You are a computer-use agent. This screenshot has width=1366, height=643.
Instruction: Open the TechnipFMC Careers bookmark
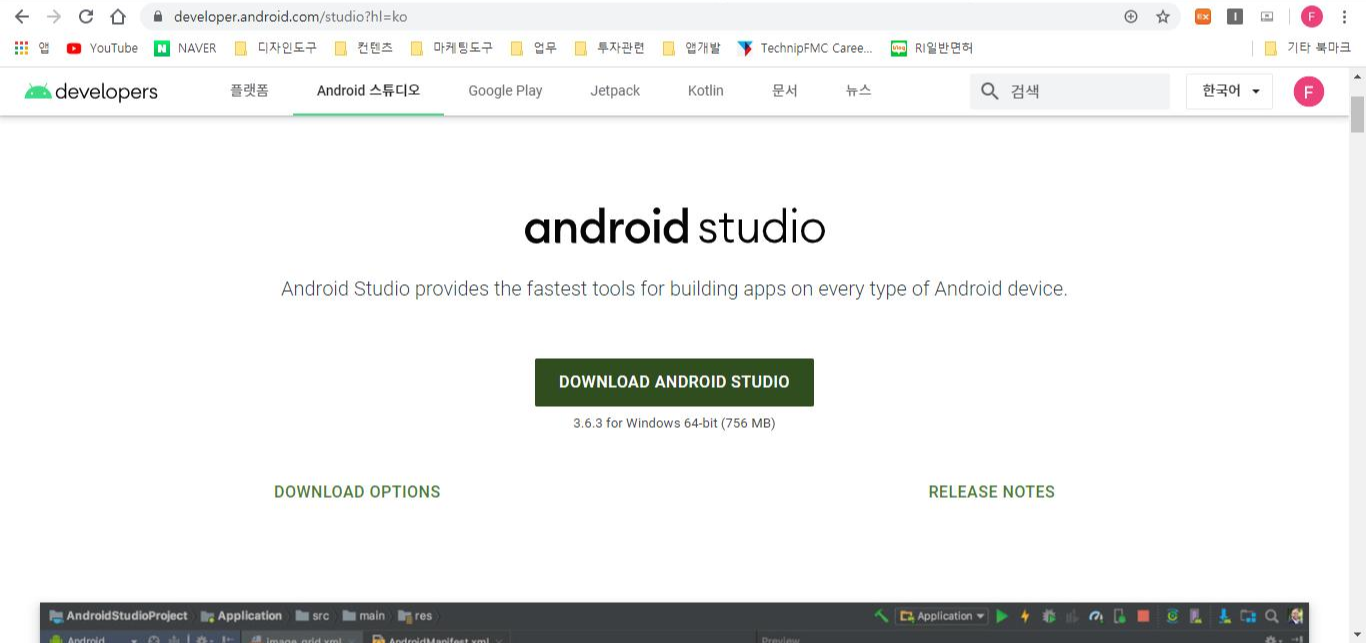(805, 47)
